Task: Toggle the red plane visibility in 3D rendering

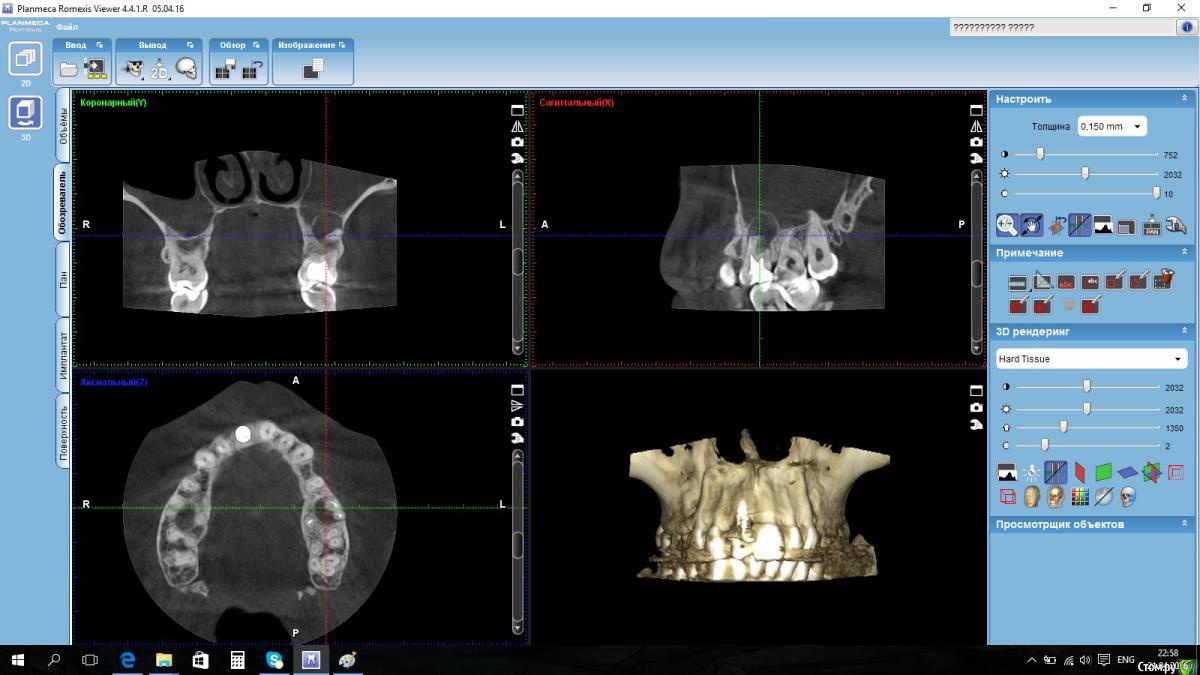Action: [1079, 472]
